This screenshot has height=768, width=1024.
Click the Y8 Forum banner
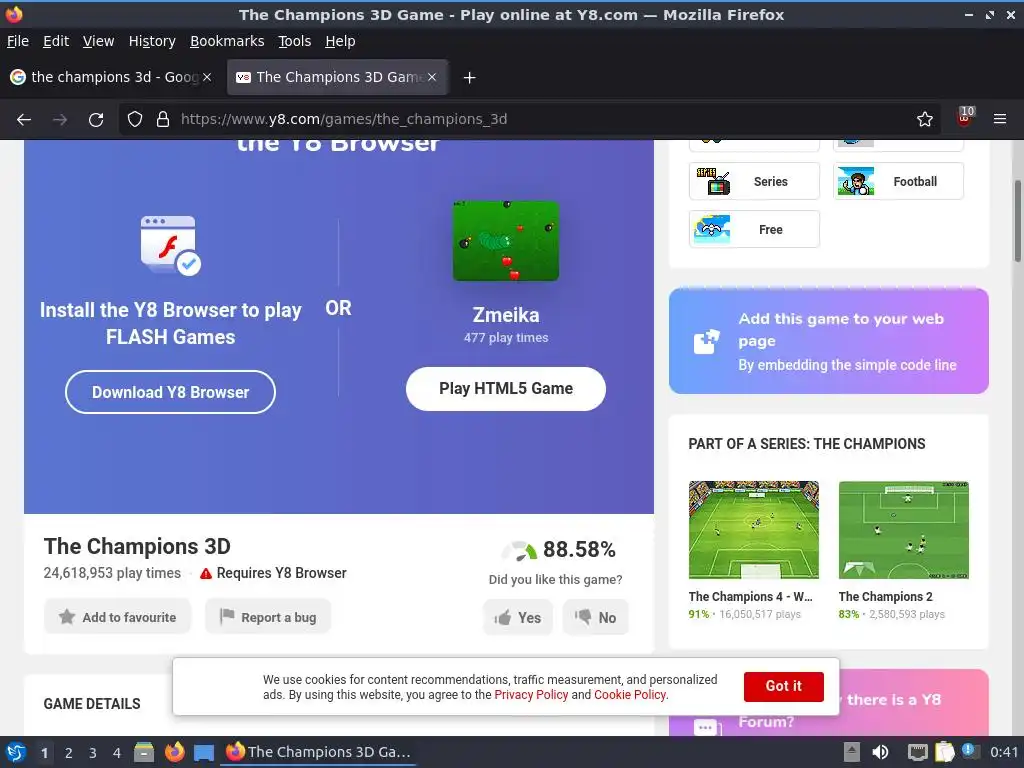tap(828, 703)
